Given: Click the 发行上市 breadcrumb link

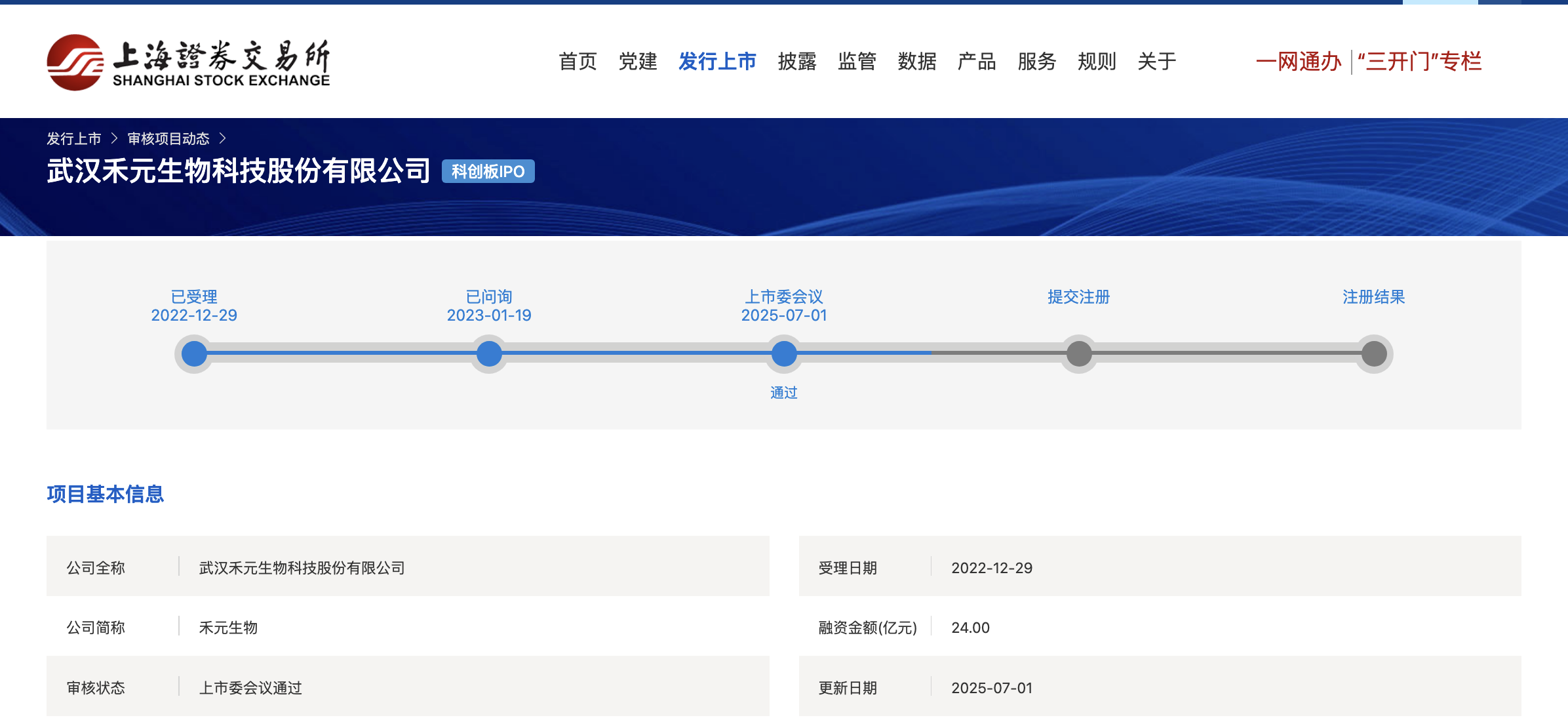Looking at the screenshot, I should [73, 139].
